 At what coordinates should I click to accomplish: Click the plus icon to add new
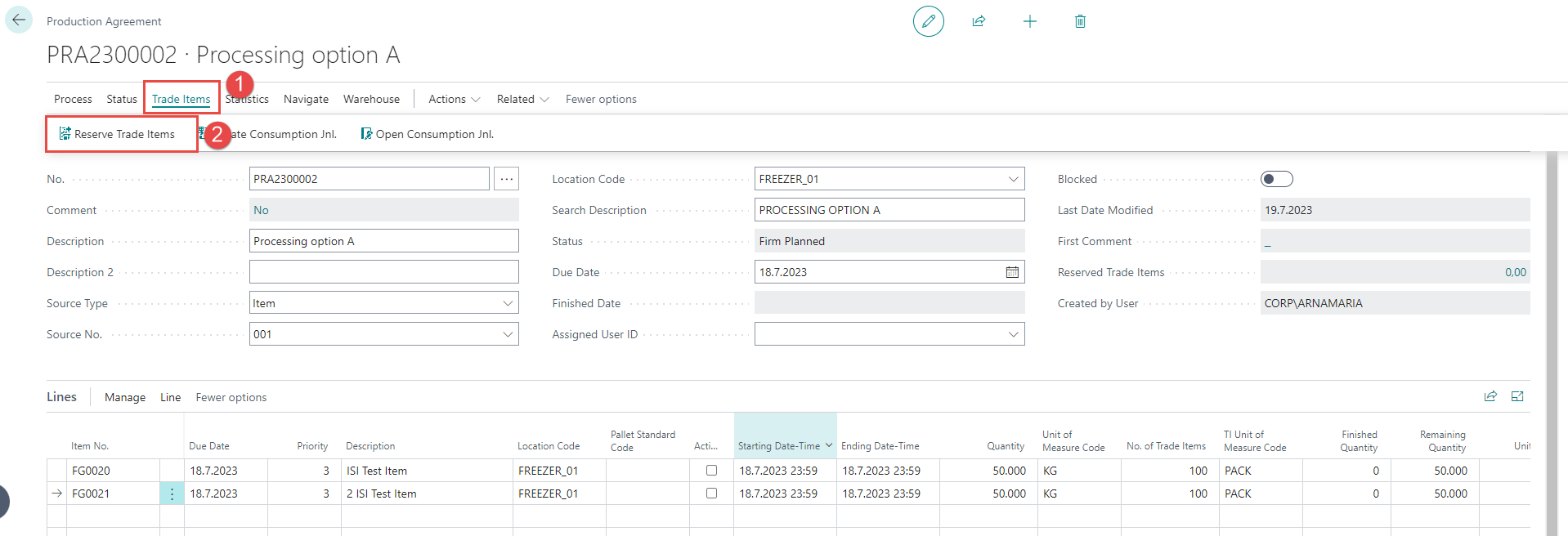click(1029, 21)
